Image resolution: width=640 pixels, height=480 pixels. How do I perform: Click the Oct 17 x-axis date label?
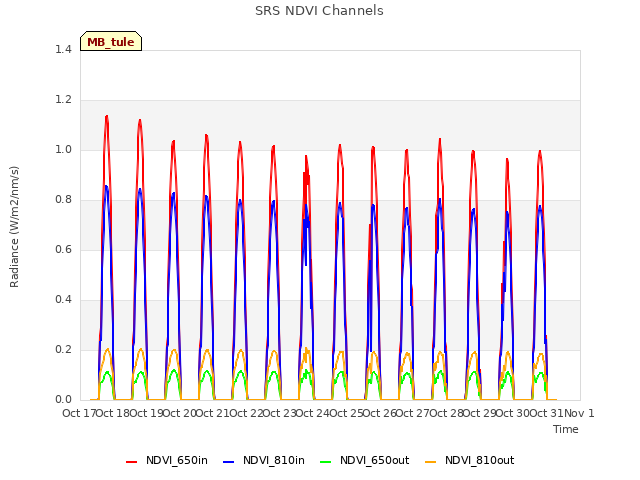click(79, 413)
